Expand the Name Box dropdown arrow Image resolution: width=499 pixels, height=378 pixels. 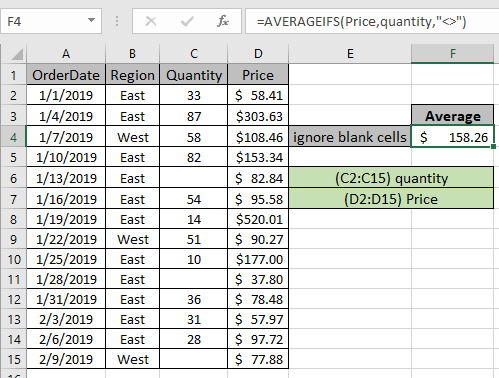[91, 21]
